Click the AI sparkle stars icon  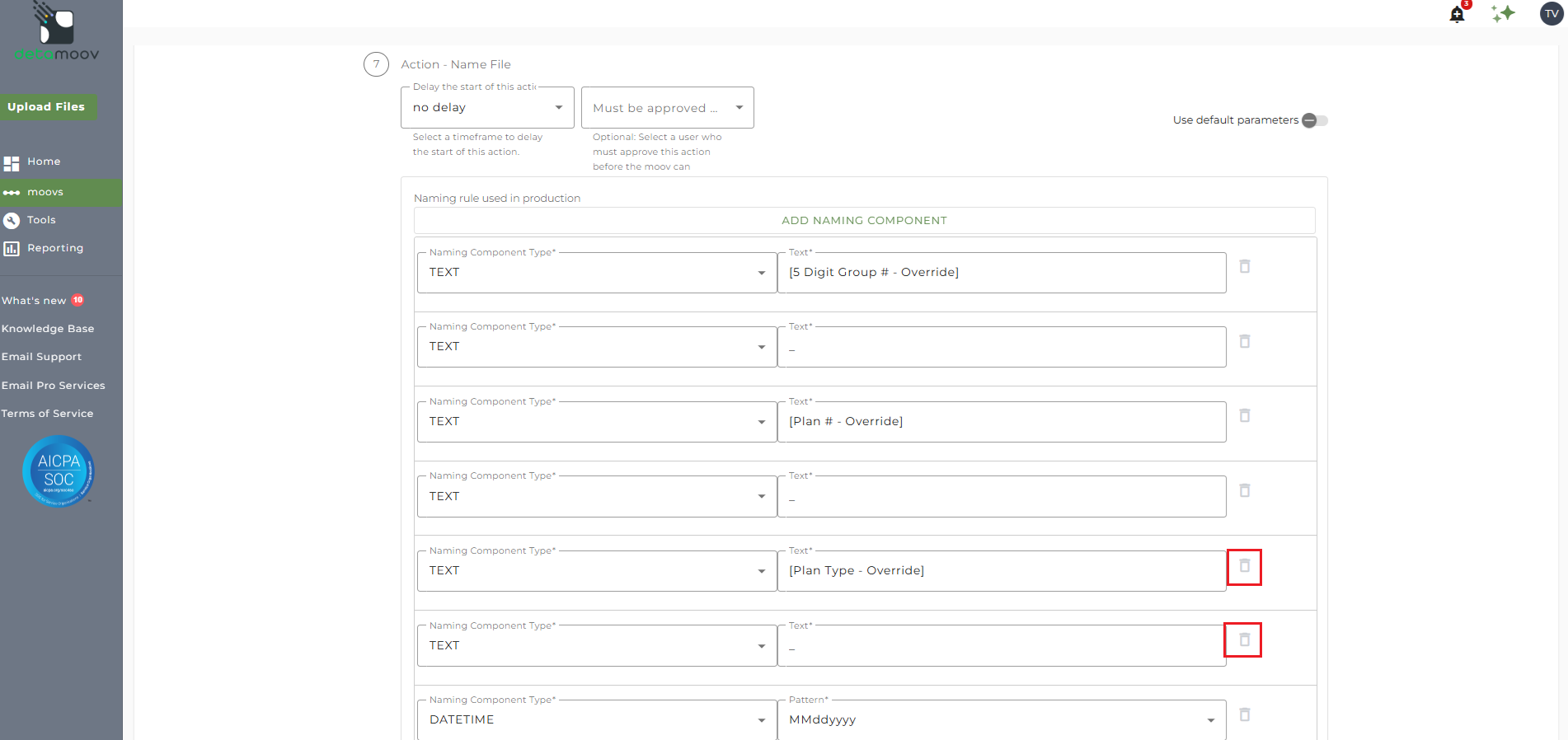point(1503,13)
